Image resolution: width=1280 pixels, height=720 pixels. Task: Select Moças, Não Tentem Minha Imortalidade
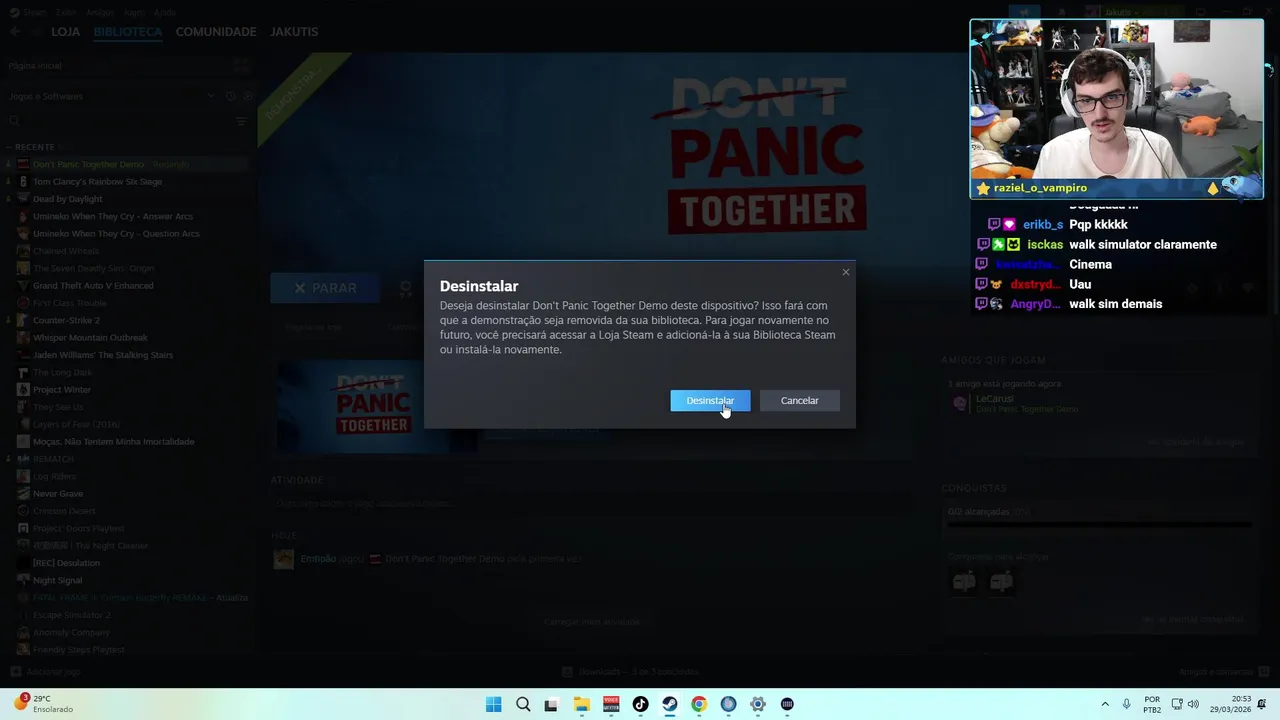click(113, 442)
